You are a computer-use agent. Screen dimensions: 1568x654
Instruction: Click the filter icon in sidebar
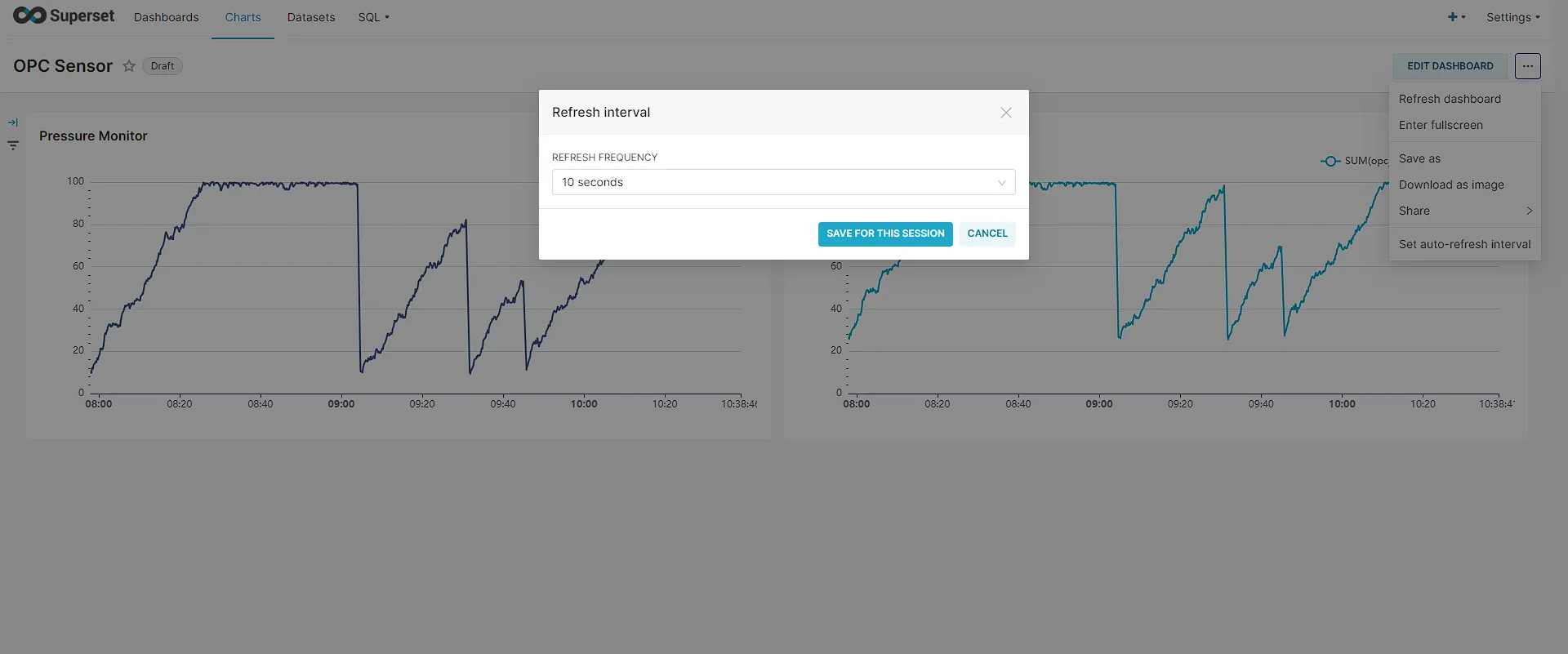13,145
